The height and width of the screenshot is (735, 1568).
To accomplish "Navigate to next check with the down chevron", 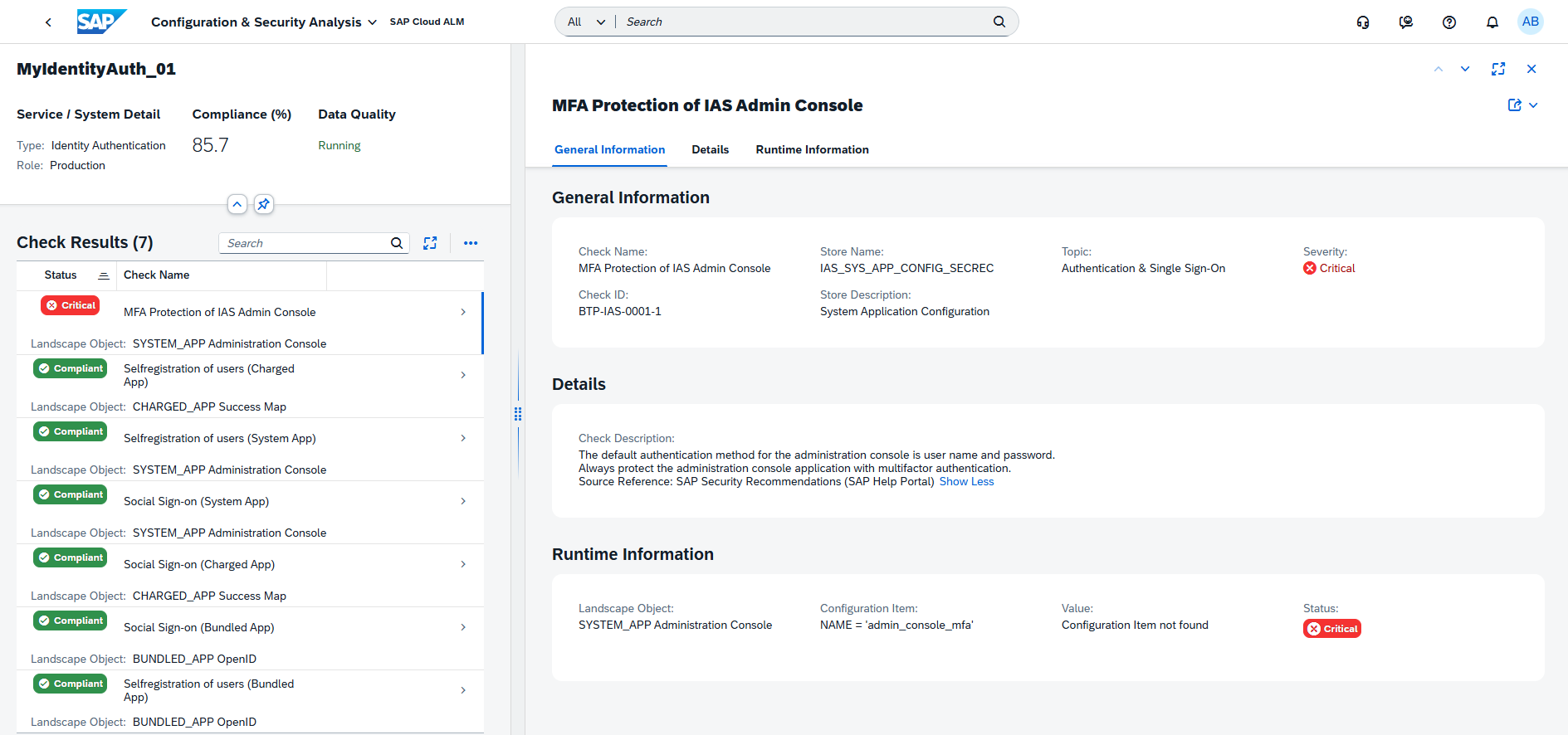I will tap(1465, 69).
